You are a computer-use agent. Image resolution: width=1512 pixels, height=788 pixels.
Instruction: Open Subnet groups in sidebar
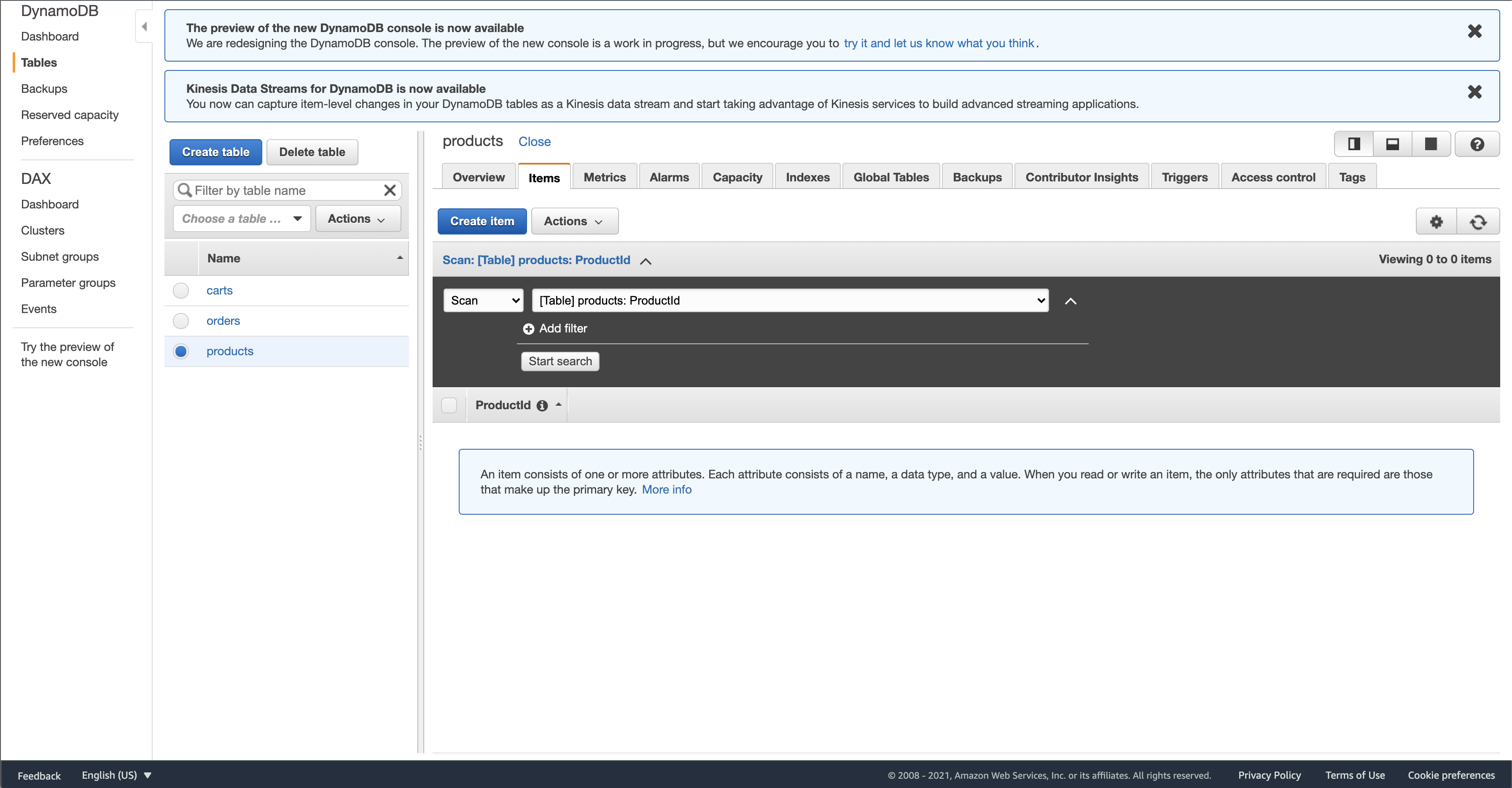[x=60, y=256]
